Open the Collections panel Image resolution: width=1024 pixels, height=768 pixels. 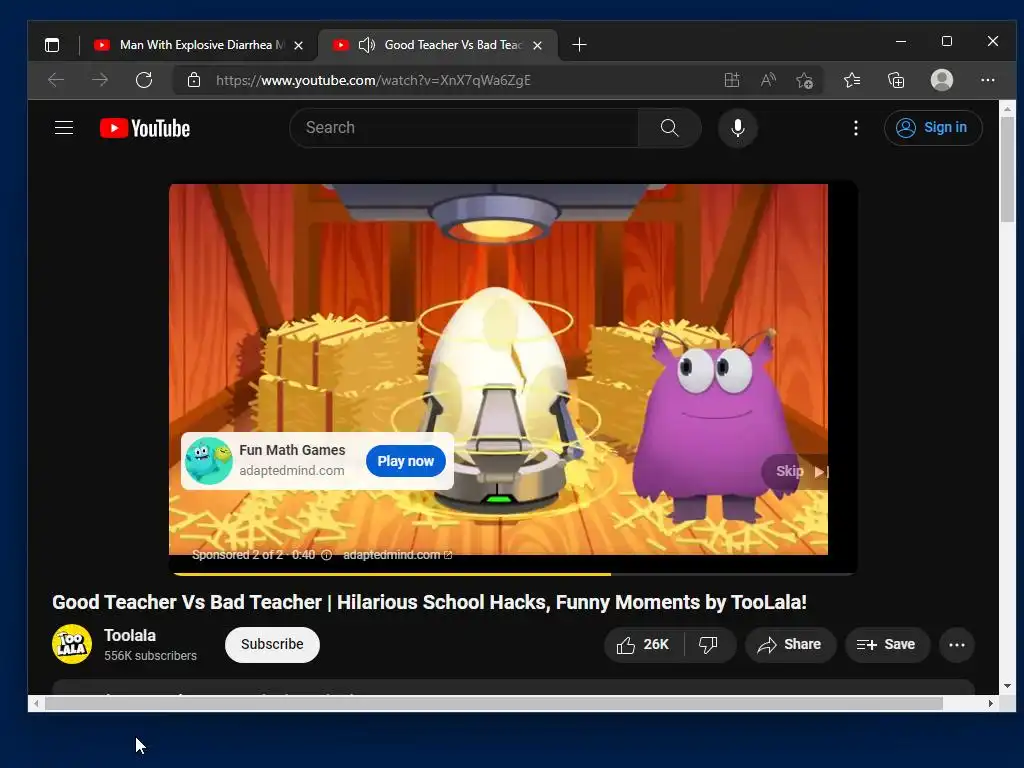coord(896,80)
